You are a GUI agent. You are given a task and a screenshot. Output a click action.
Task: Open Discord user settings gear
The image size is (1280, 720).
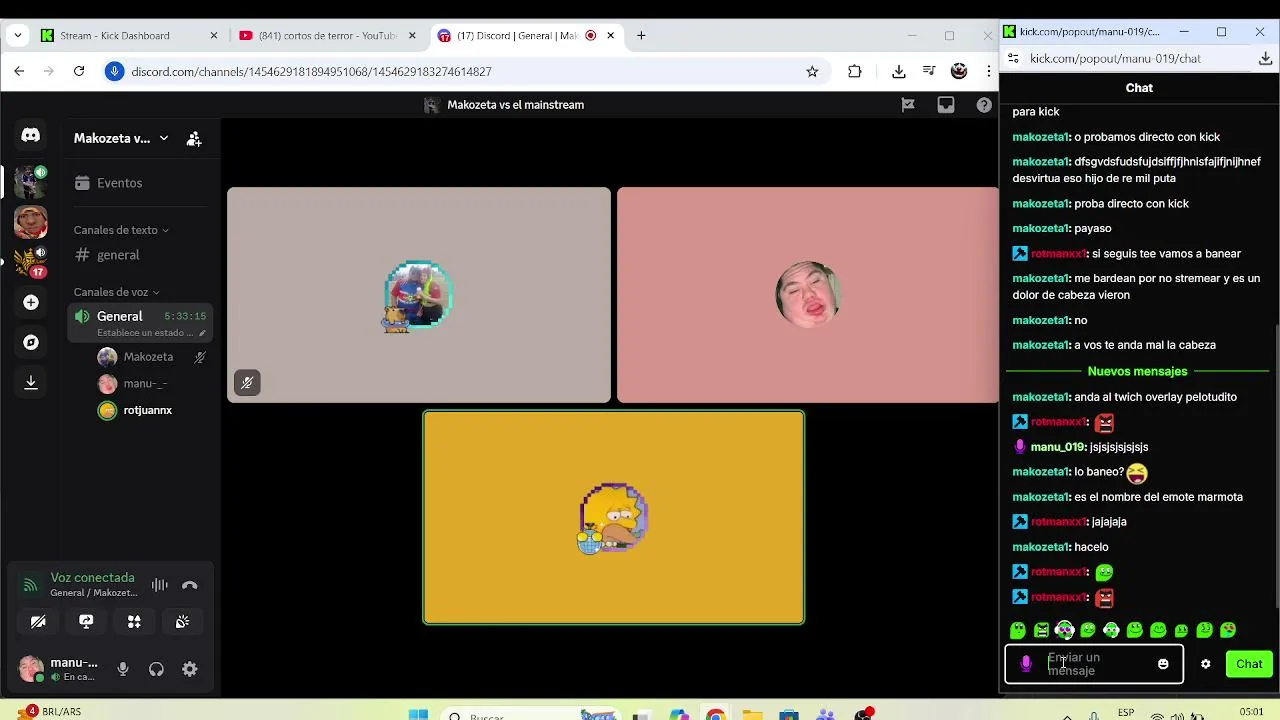pos(190,670)
